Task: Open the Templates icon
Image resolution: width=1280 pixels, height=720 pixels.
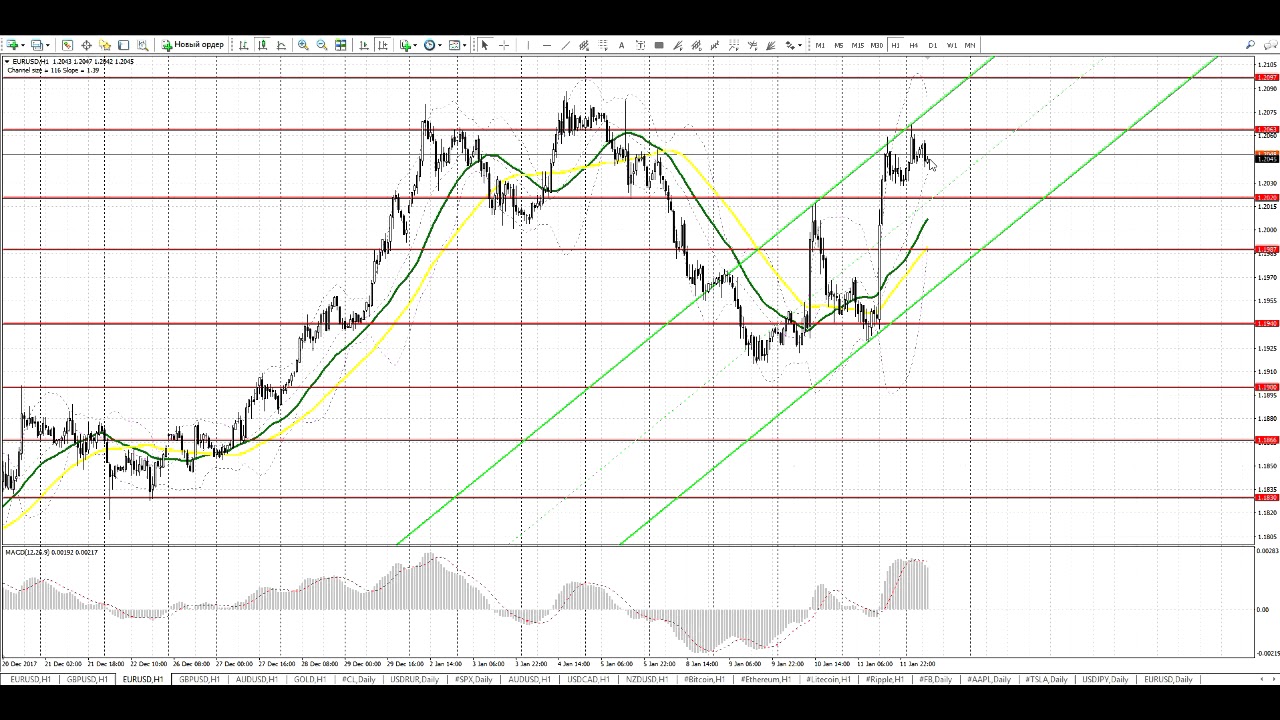Action: click(454, 45)
